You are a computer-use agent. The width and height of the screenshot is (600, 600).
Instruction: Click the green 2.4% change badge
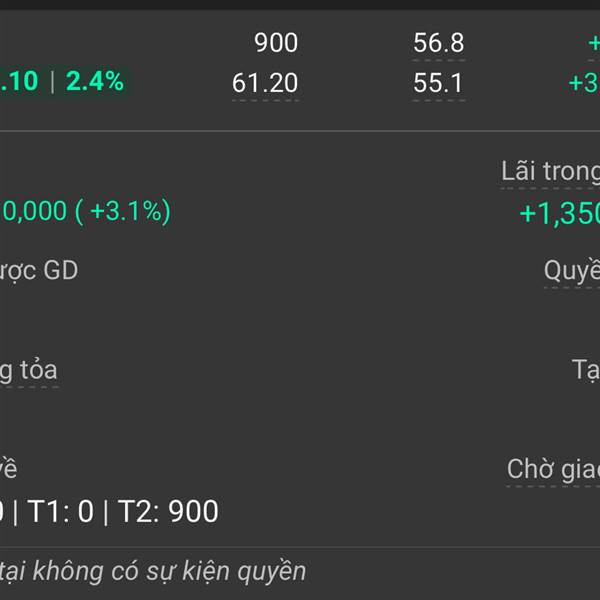(95, 81)
